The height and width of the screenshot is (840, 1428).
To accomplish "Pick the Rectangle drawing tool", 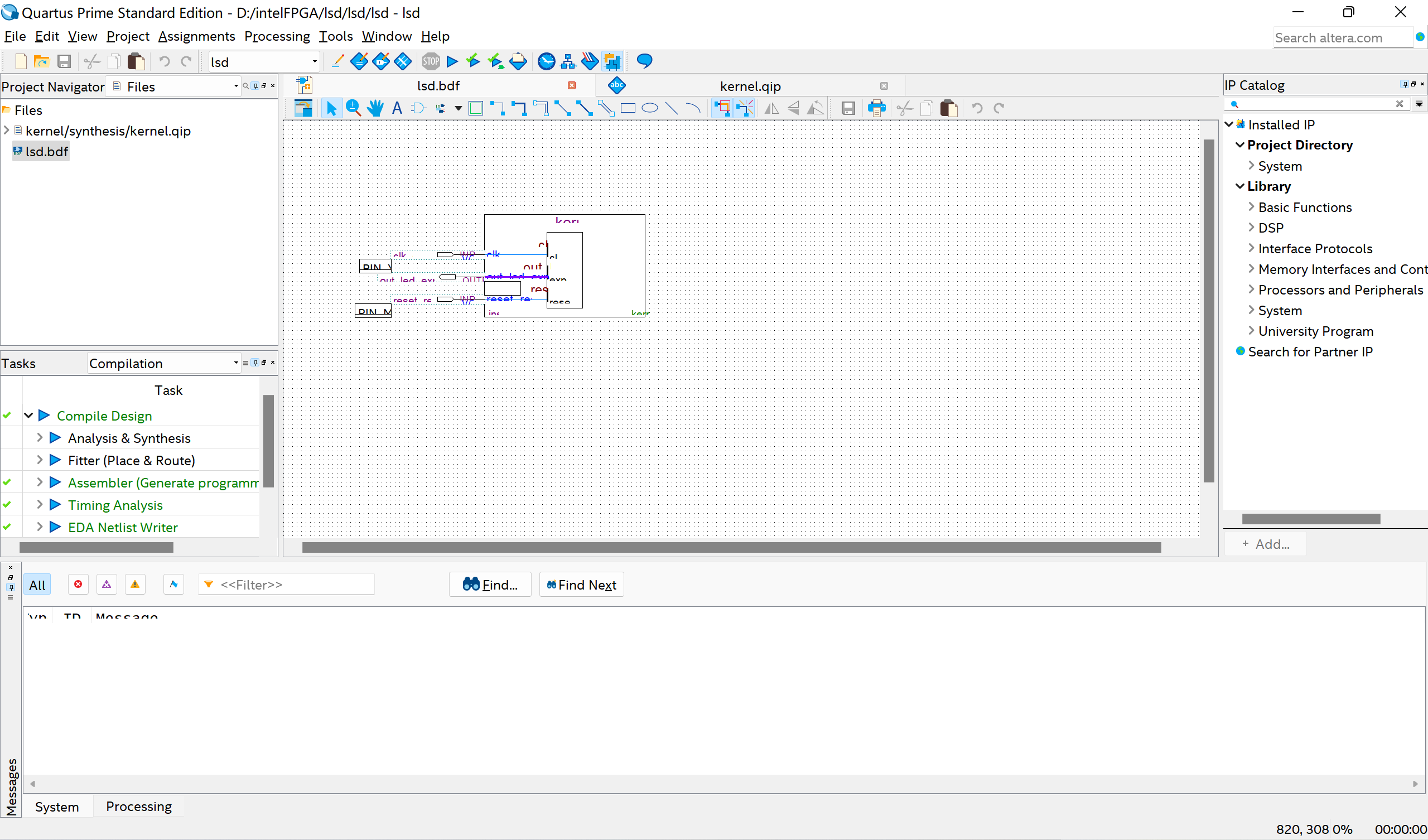I will [628, 108].
